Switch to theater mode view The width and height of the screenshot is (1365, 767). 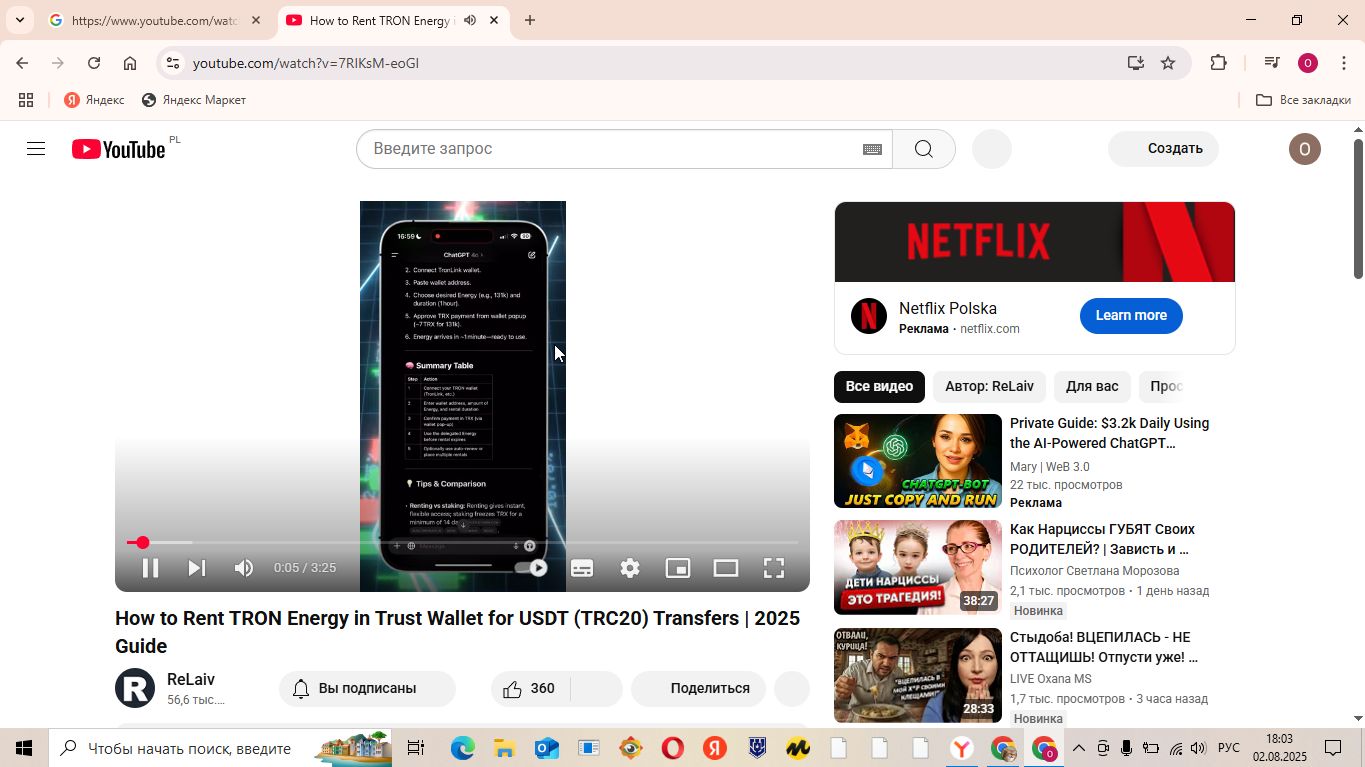click(x=726, y=568)
